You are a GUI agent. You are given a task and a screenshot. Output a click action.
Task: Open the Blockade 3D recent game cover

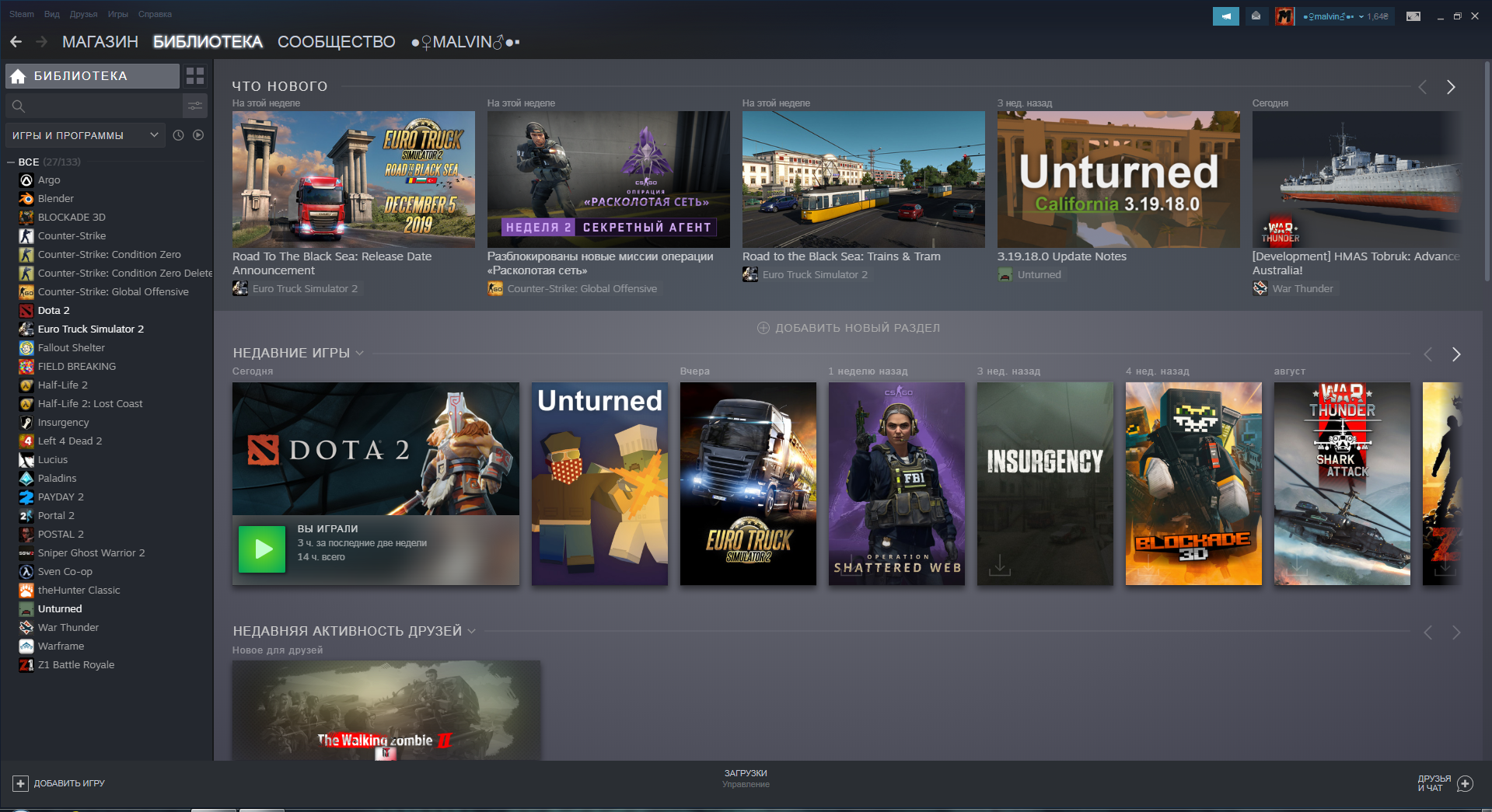[1193, 483]
